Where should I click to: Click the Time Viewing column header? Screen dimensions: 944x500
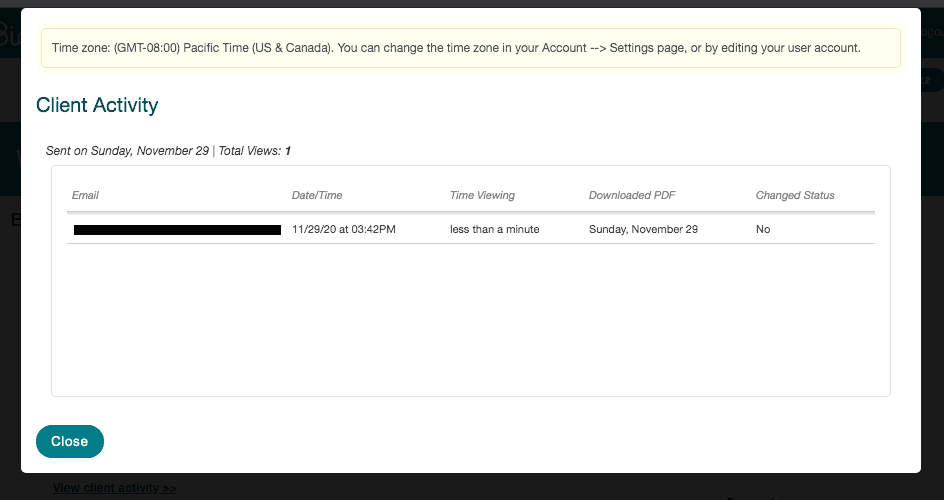pos(482,195)
